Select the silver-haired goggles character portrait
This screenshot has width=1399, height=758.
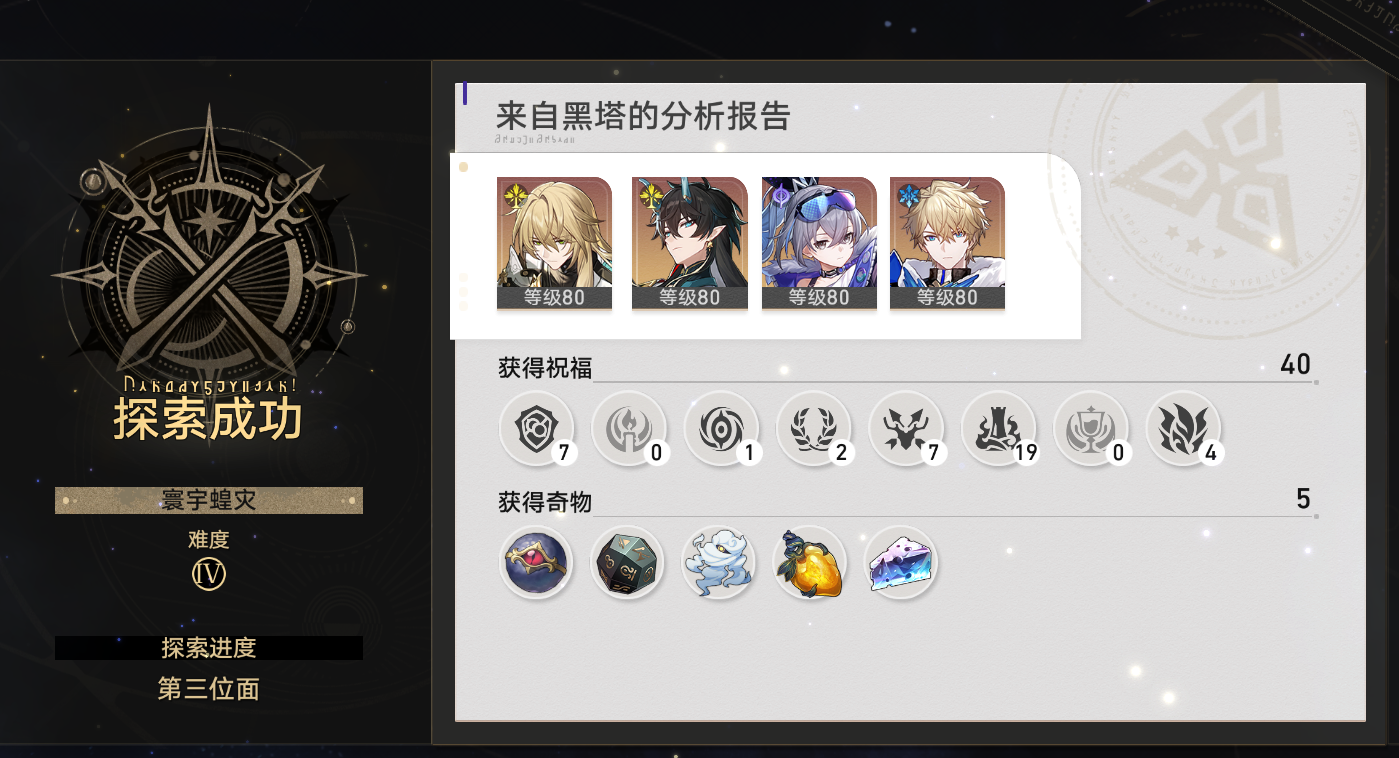[x=819, y=243]
